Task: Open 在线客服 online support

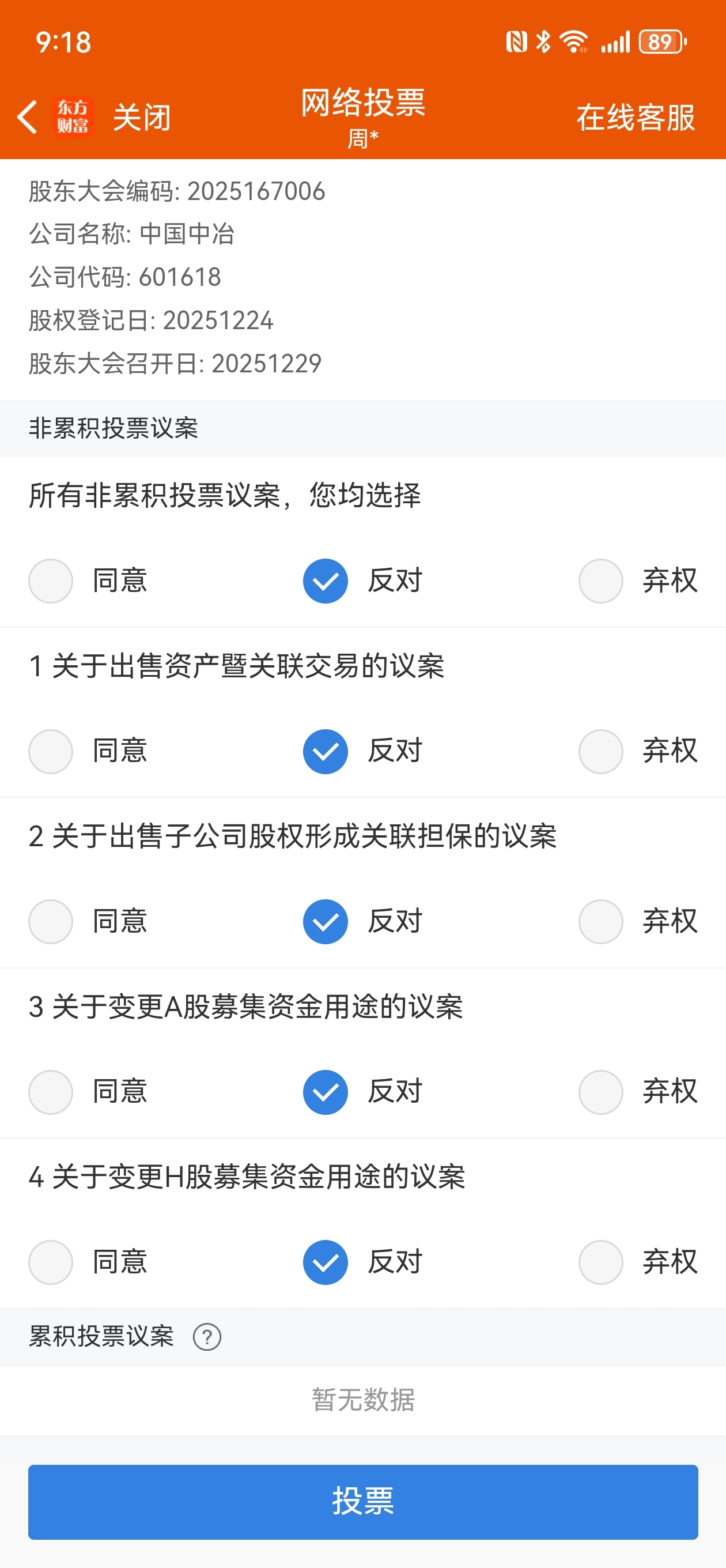Action: click(x=636, y=118)
